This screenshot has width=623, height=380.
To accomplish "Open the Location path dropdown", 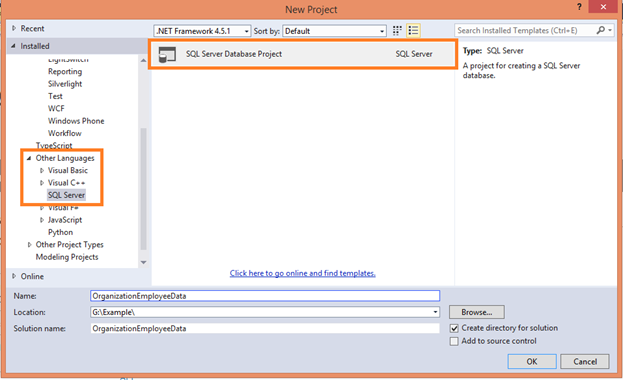I will pos(435,312).
